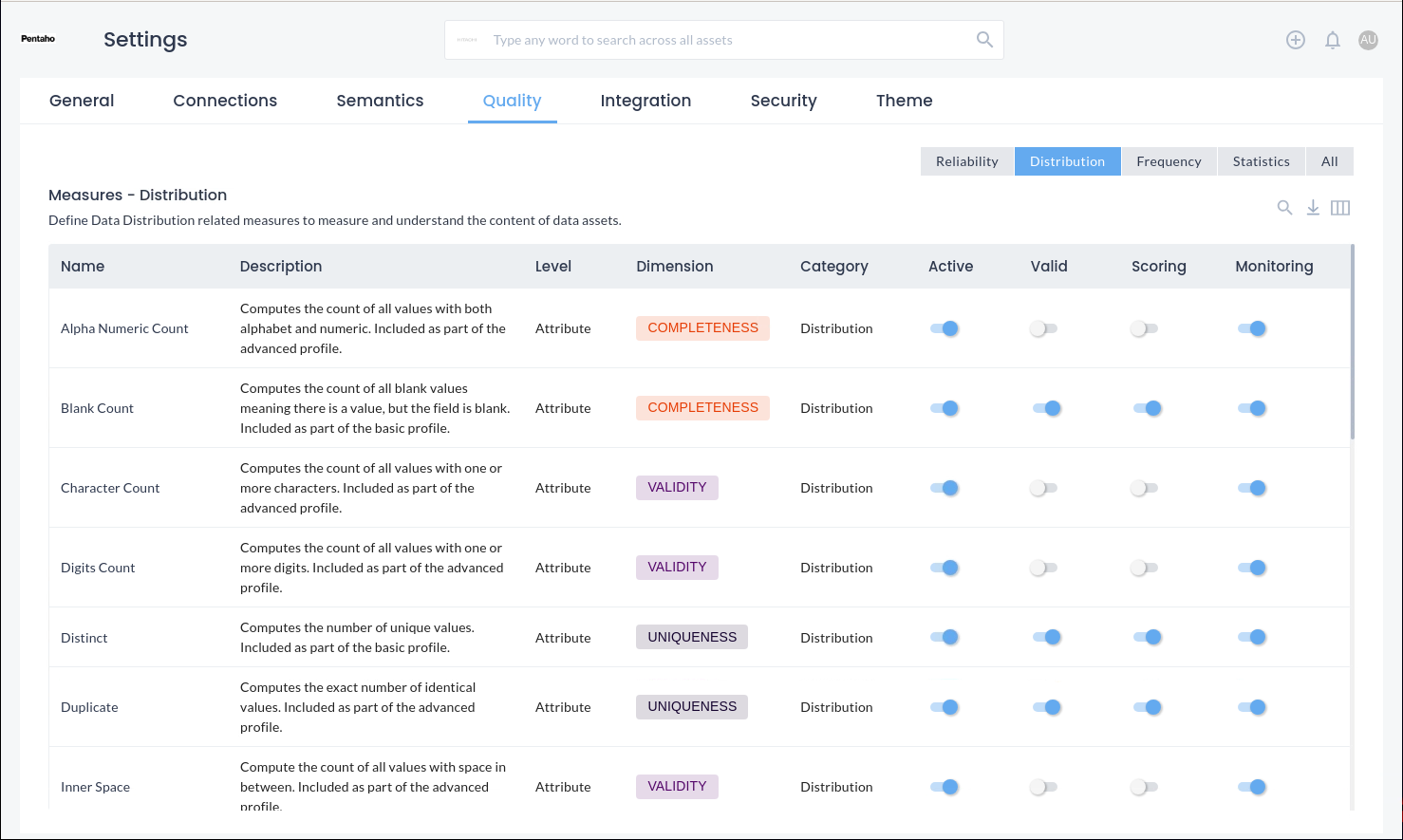The image size is (1403, 840).
Task: Click the add (plus circle) icon
Action: [1296, 40]
